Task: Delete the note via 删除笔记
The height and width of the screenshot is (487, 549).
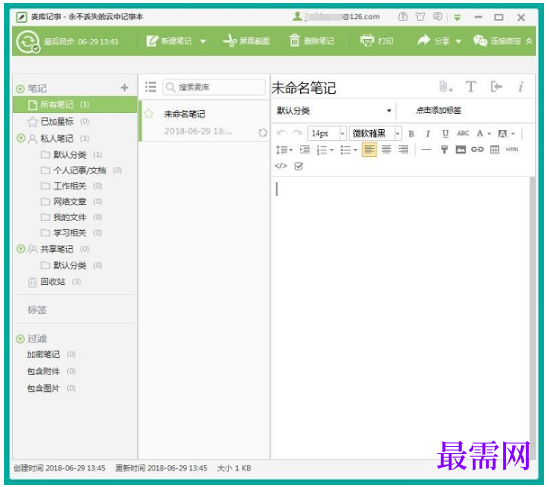Action: pos(312,41)
